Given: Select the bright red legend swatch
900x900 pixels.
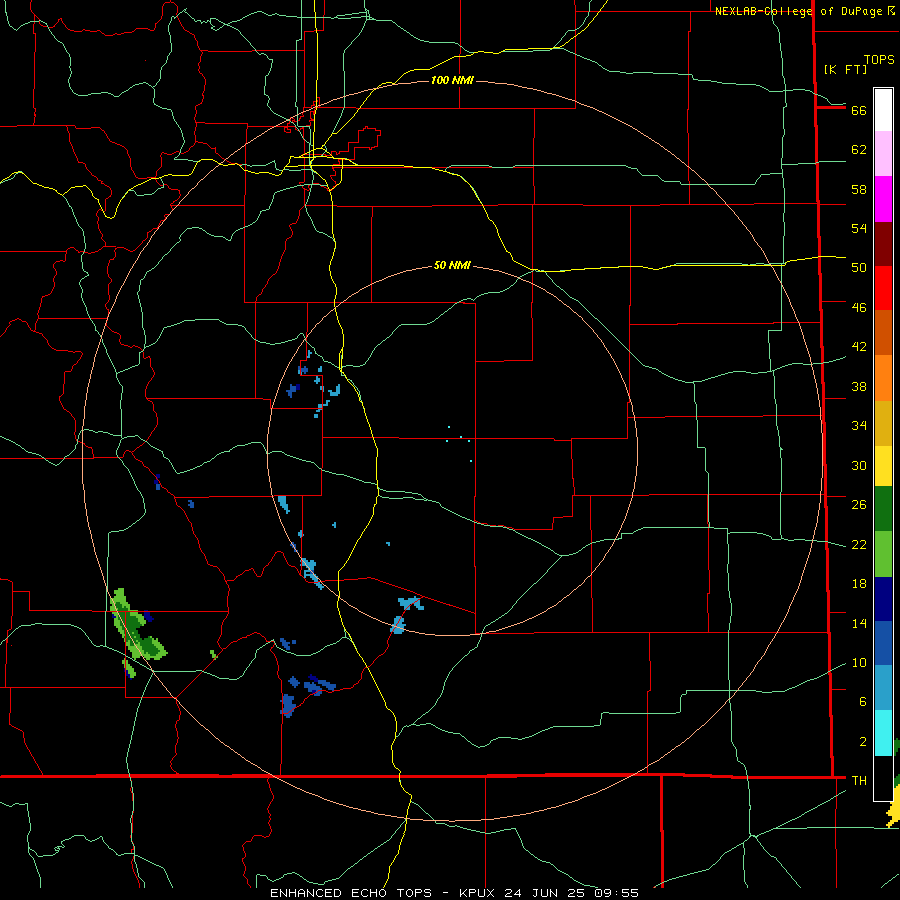Looking at the screenshot, I should [x=883, y=288].
